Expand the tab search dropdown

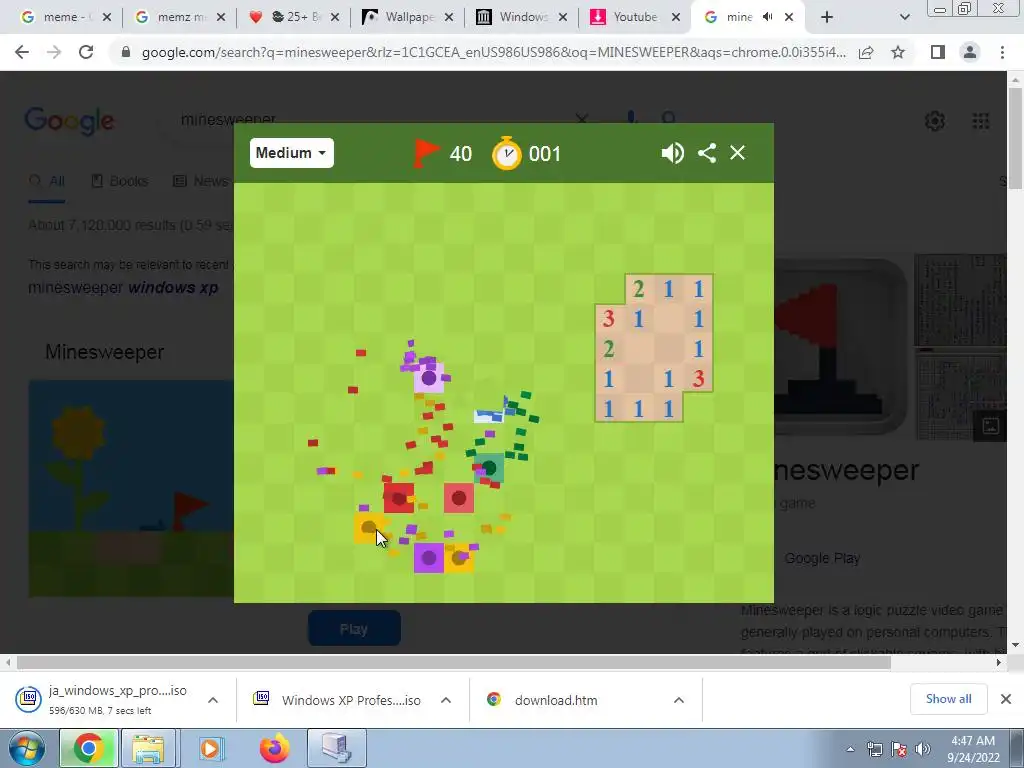(904, 18)
